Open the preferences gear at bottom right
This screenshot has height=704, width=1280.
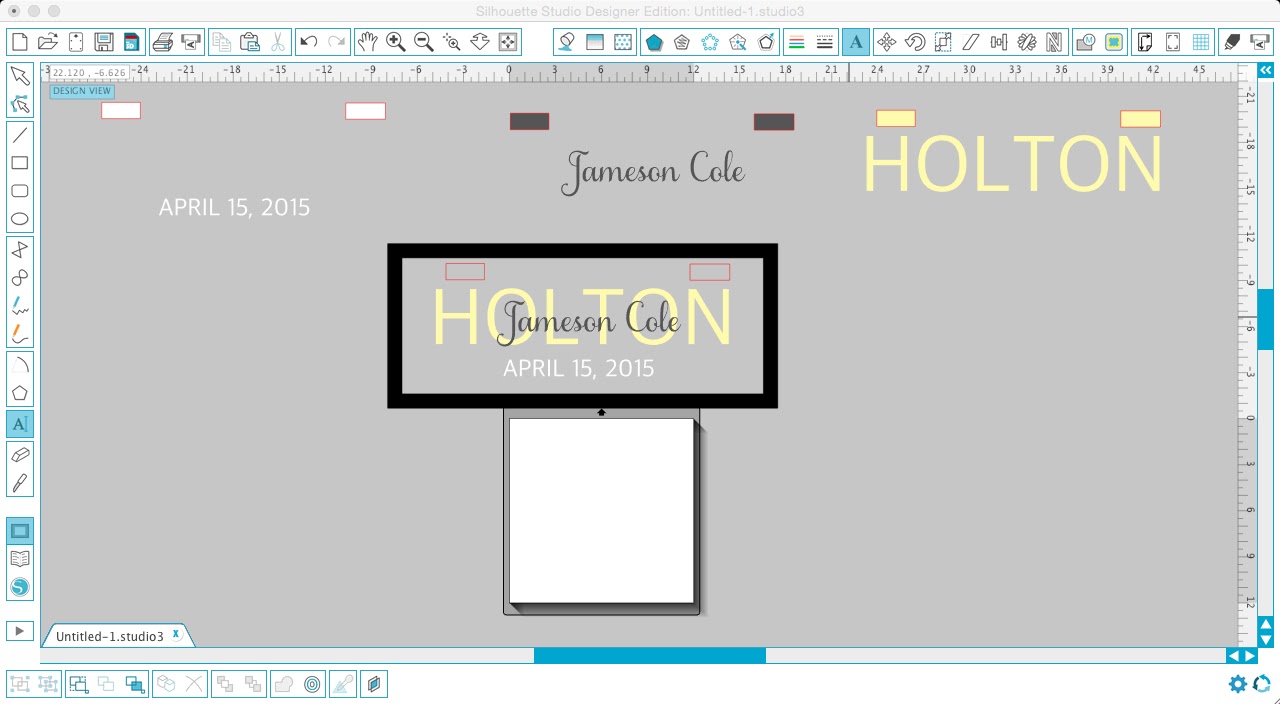coord(1238,684)
